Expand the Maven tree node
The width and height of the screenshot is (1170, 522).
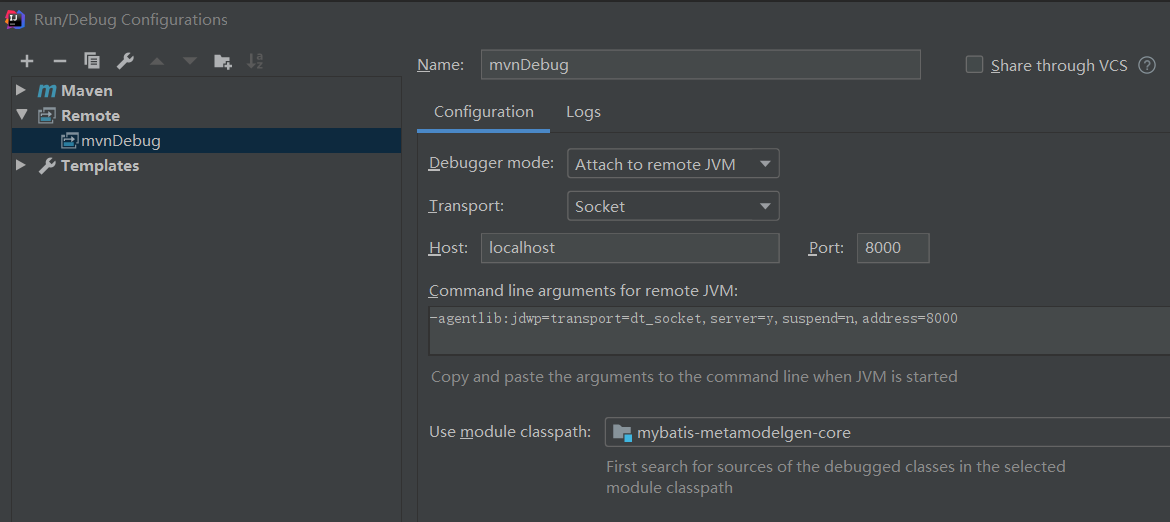tap(21, 90)
